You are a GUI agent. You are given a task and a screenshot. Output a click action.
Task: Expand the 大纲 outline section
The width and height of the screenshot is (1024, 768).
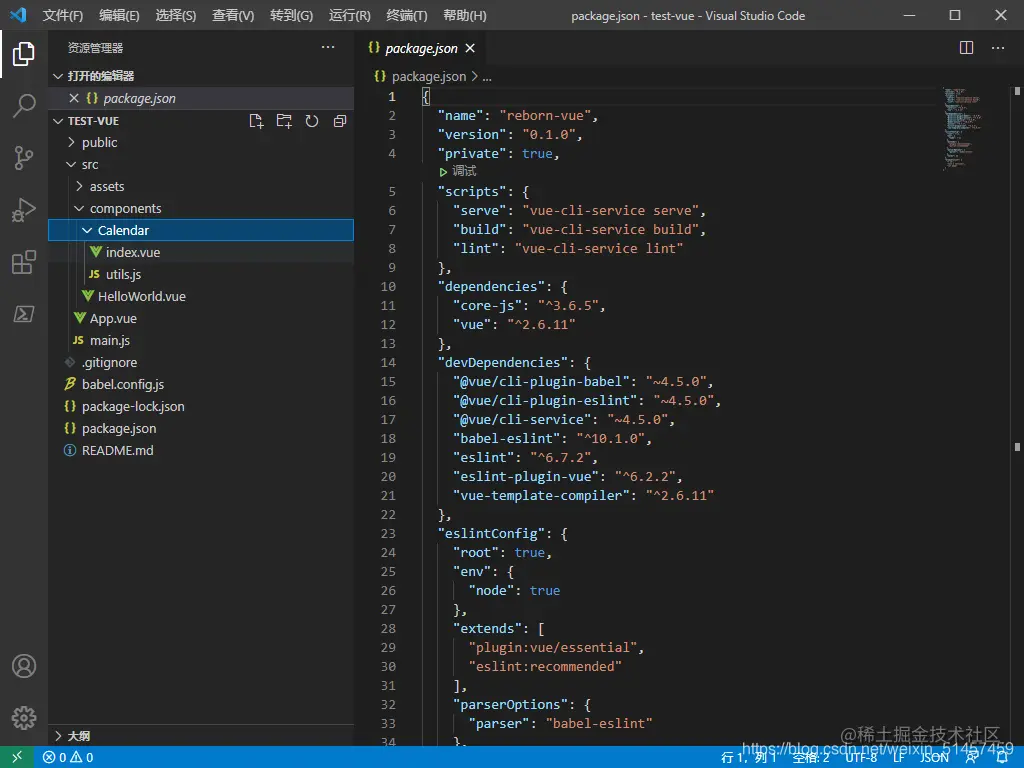point(201,735)
